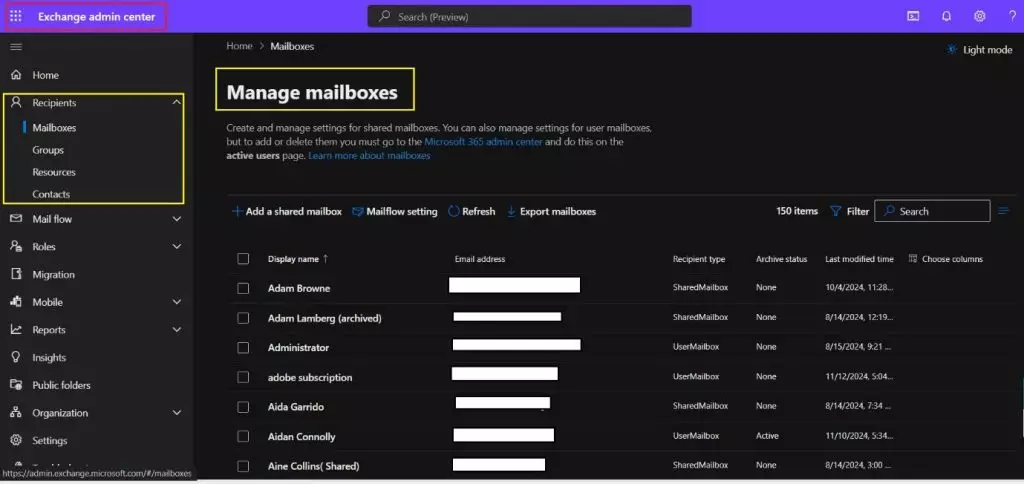Open the settings gear in top bar

(x=979, y=16)
